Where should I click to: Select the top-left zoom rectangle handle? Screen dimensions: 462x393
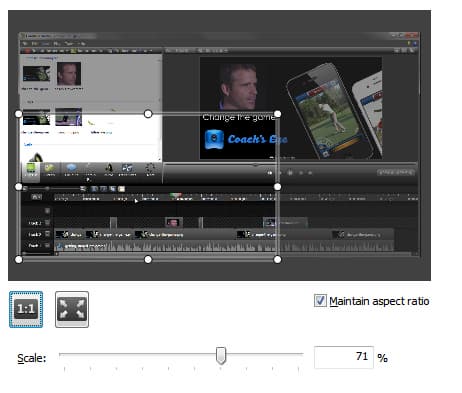pyautogui.click(x=19, y=114)
